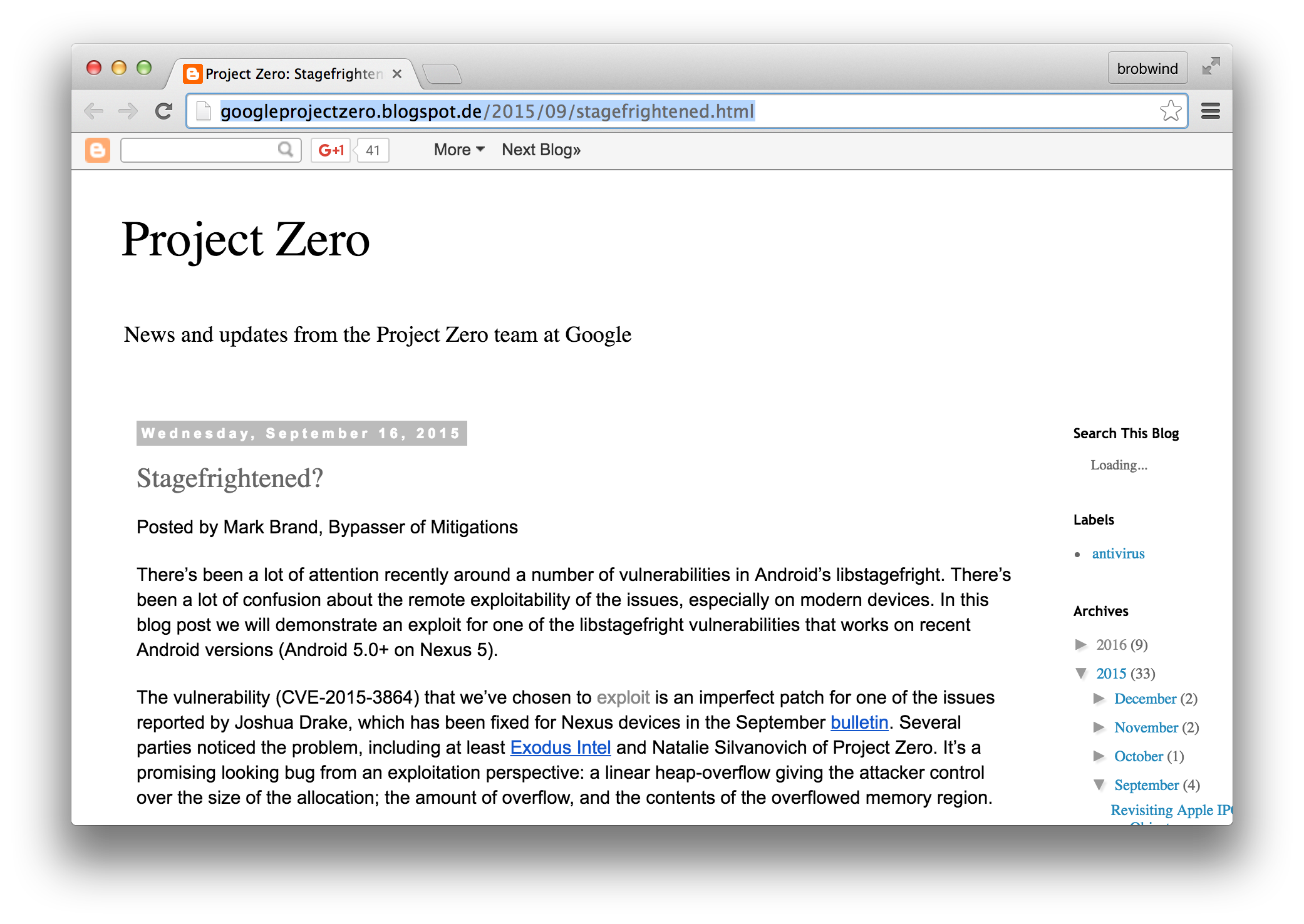The height and width of the screenshot is (924, 1304).
Task: Open the September bulletin link
Action: pyautogui.click(x=859, y=722)
